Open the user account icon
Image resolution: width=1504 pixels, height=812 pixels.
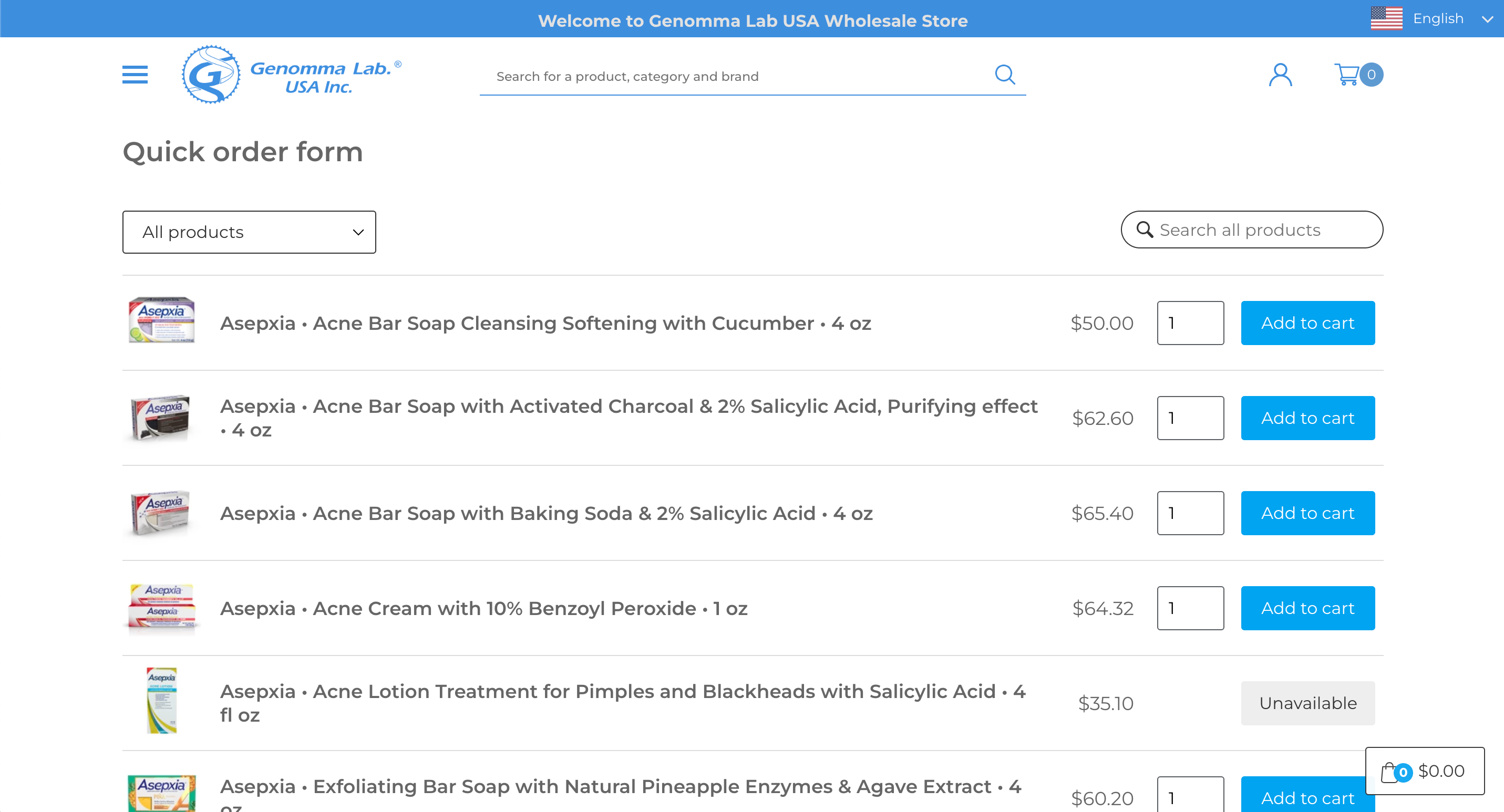1280,75
